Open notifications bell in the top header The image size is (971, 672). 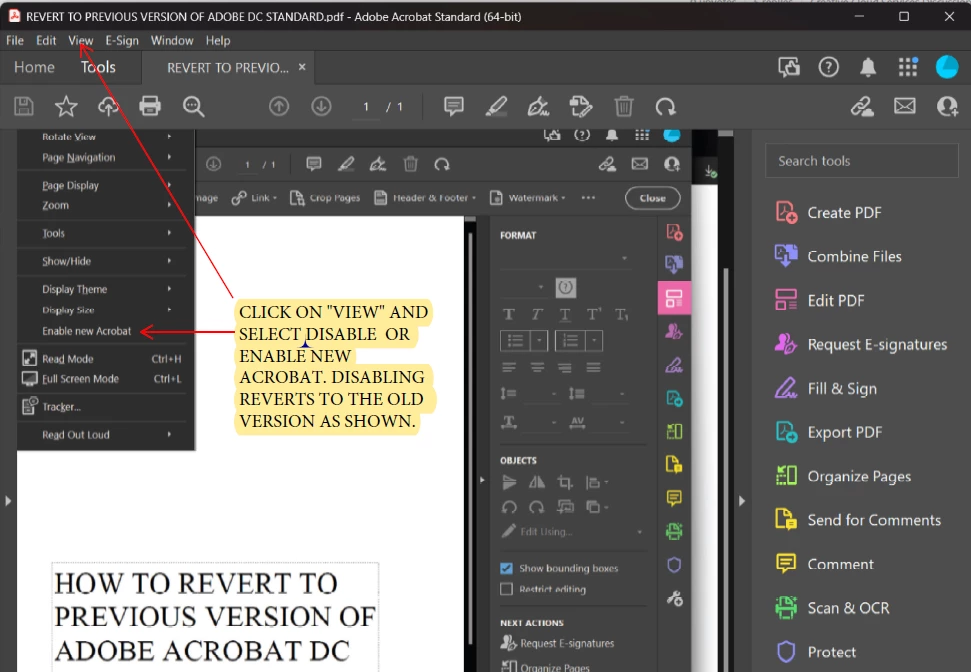(868, 67)
